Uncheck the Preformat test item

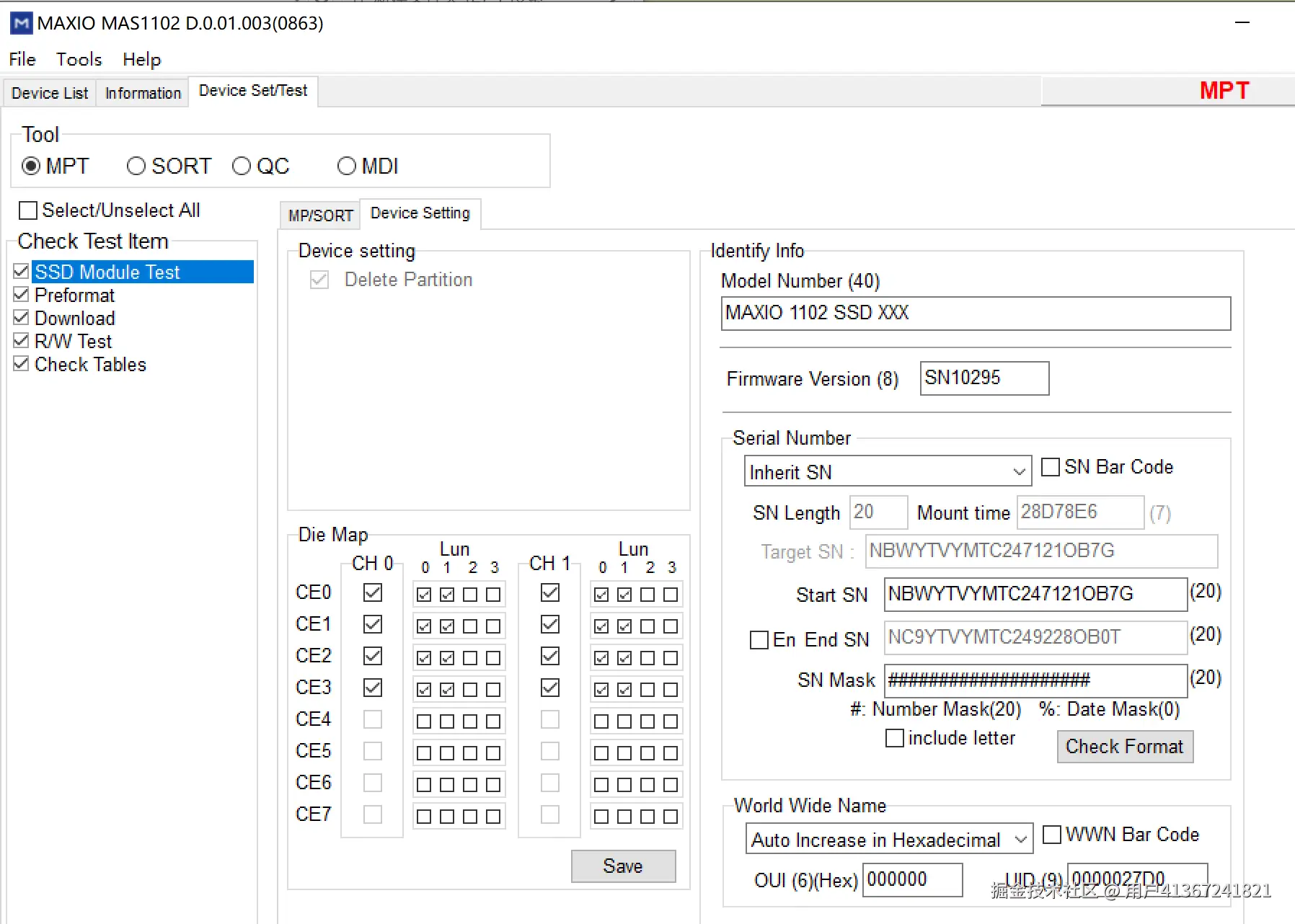[22, 295]
